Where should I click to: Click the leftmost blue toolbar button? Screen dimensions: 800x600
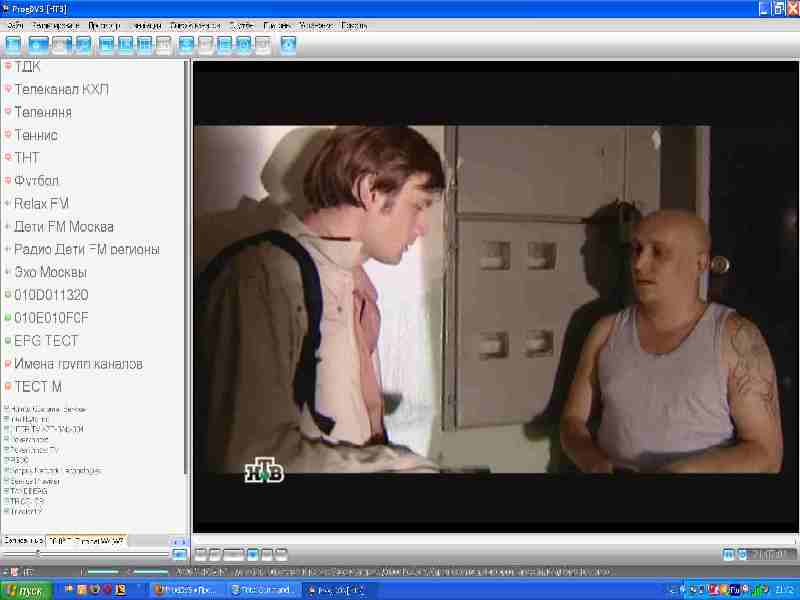(14, 44)
